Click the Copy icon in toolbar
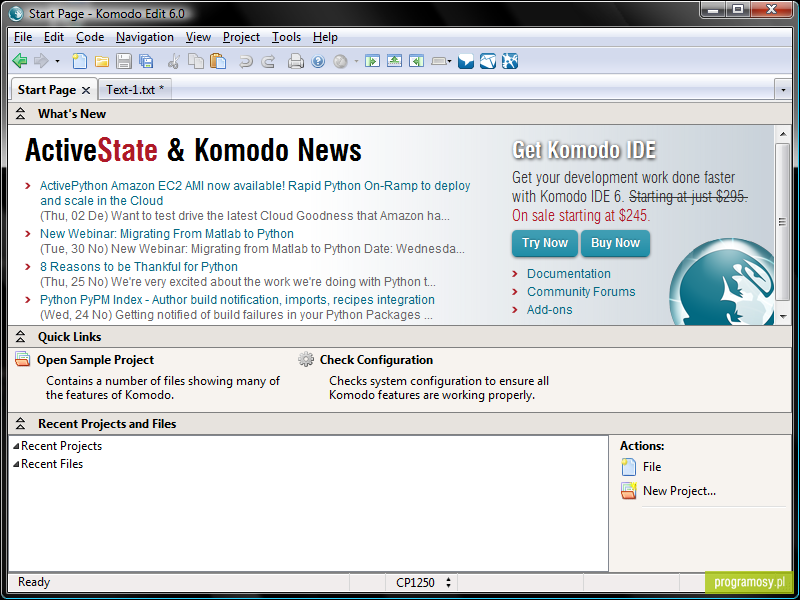 196,61
